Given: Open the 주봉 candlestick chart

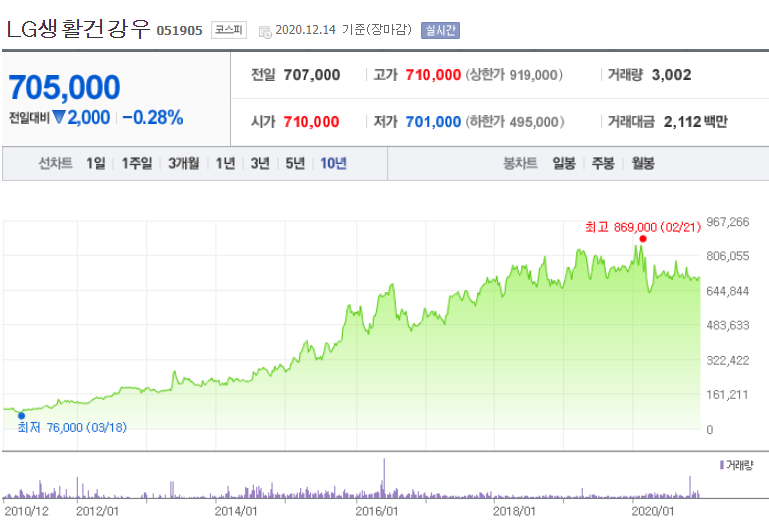Looking at the screenshot, I should 603,163.
